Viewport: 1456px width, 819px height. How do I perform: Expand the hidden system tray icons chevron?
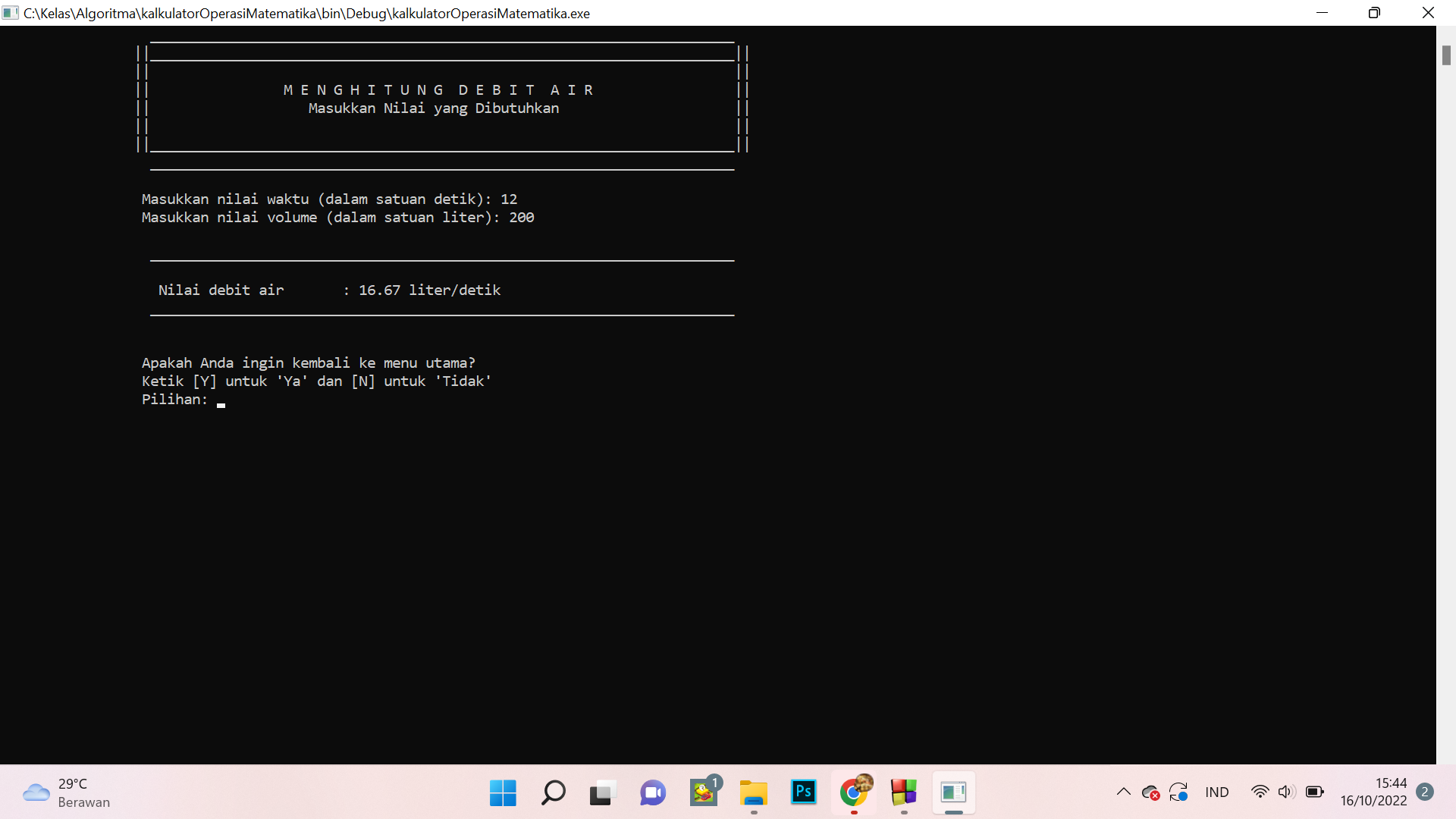coord(1123,792)
